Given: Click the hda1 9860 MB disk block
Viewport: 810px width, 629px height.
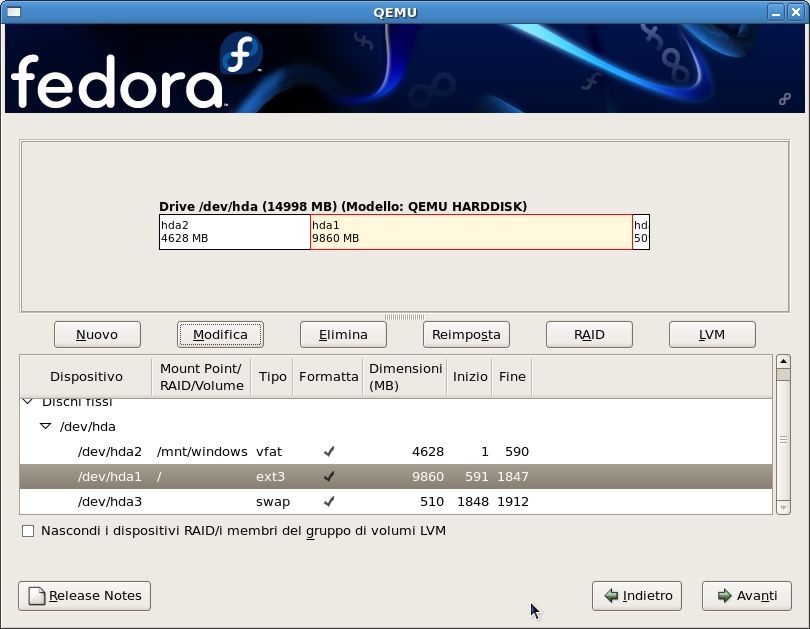Looking at the screenshot, I should [x=471, y=232].
